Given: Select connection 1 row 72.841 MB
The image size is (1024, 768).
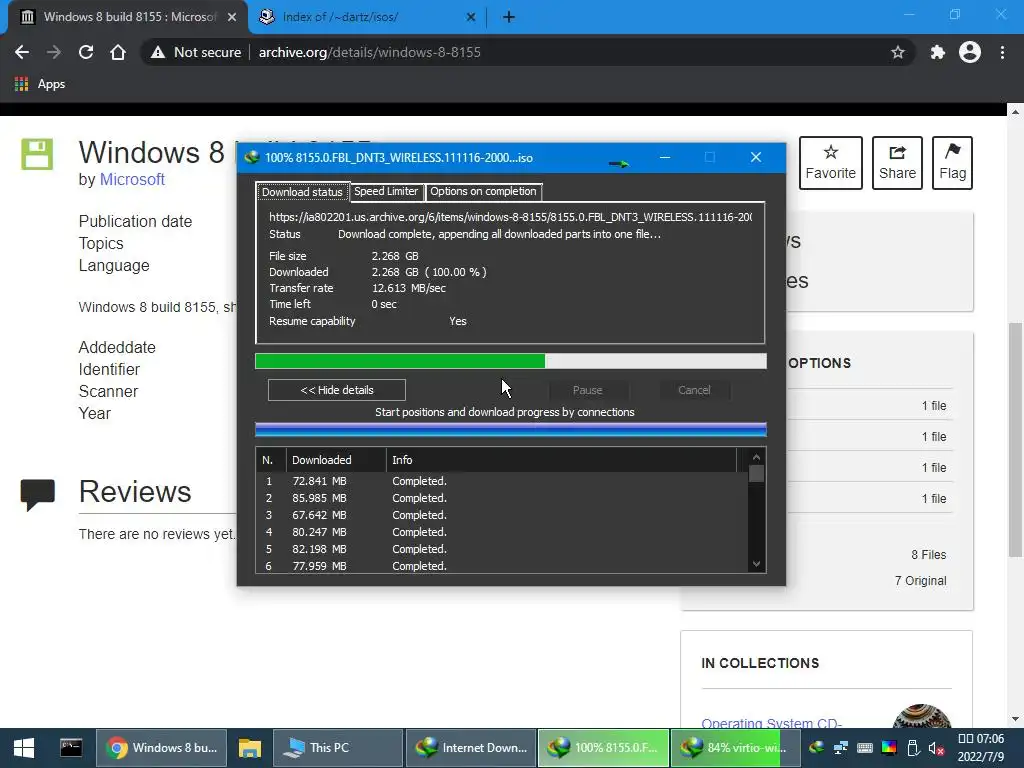Looking at the screenshot, I should [502, 481].
